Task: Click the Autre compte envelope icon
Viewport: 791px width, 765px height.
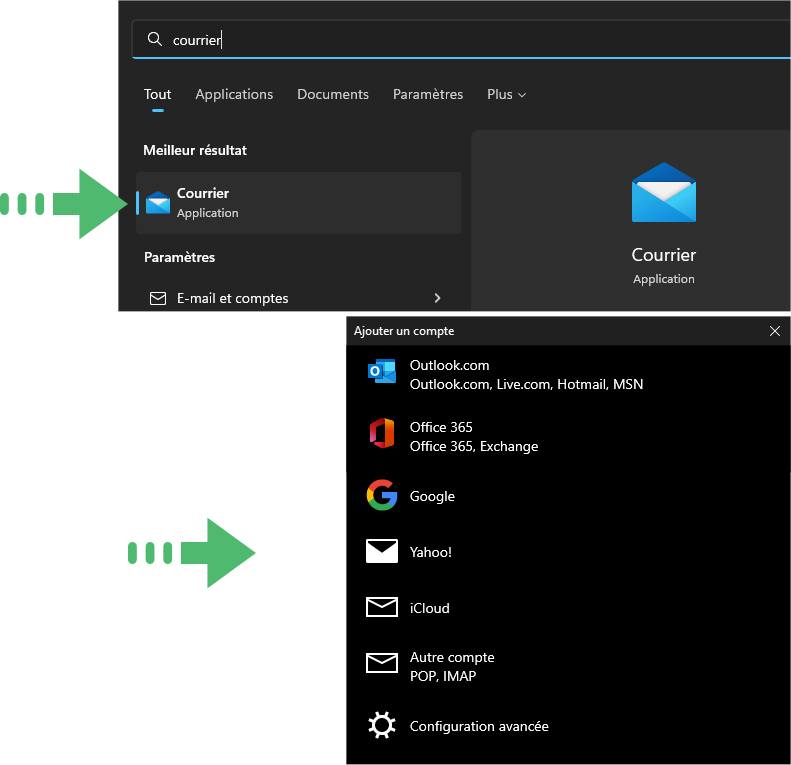Action: (382, 663)
